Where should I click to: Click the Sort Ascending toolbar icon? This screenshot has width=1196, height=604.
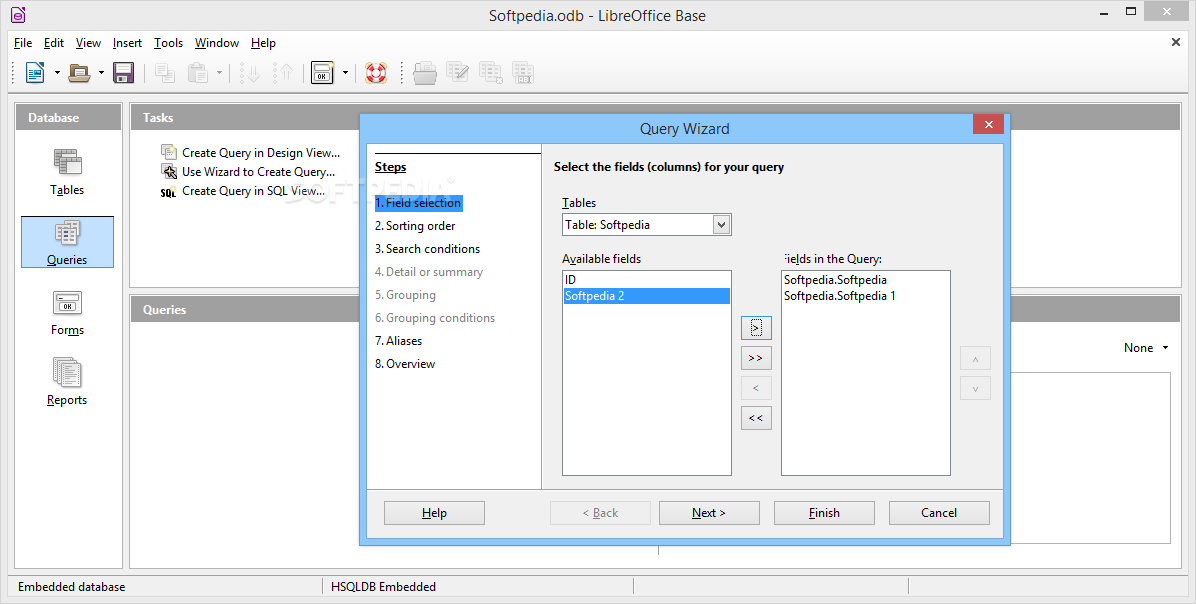tap(250, 73)
